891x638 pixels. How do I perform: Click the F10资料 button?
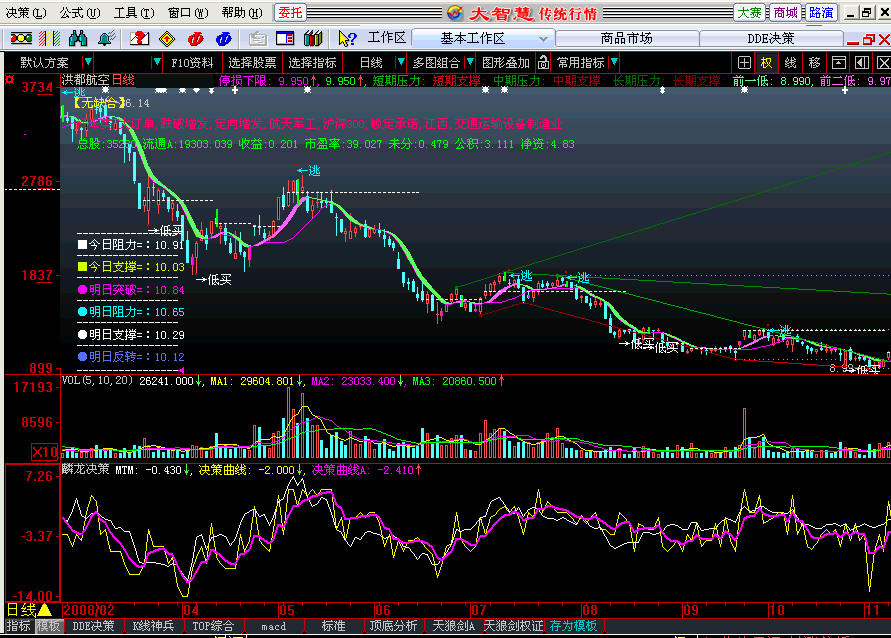tap(192, 62)
